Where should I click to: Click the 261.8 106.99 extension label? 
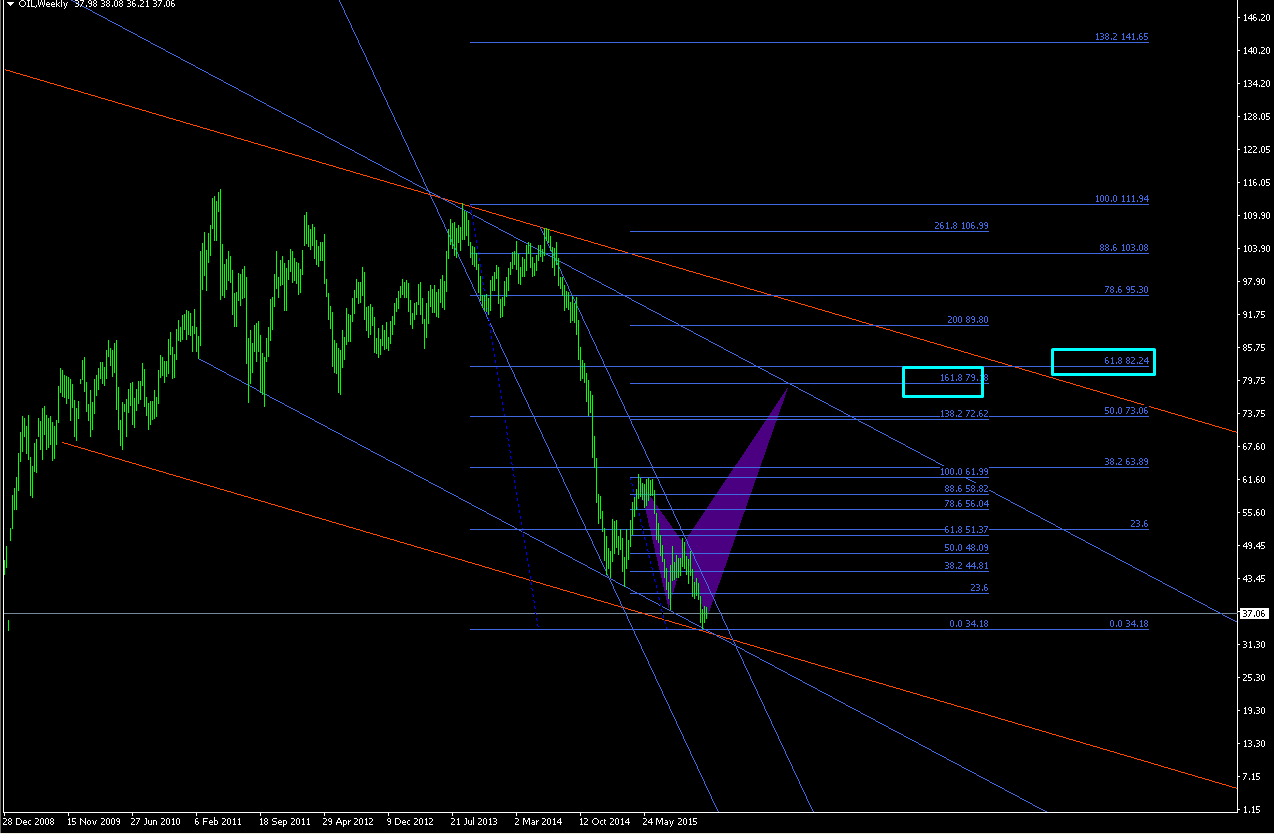pyautogui.click(x=962, y=226)
